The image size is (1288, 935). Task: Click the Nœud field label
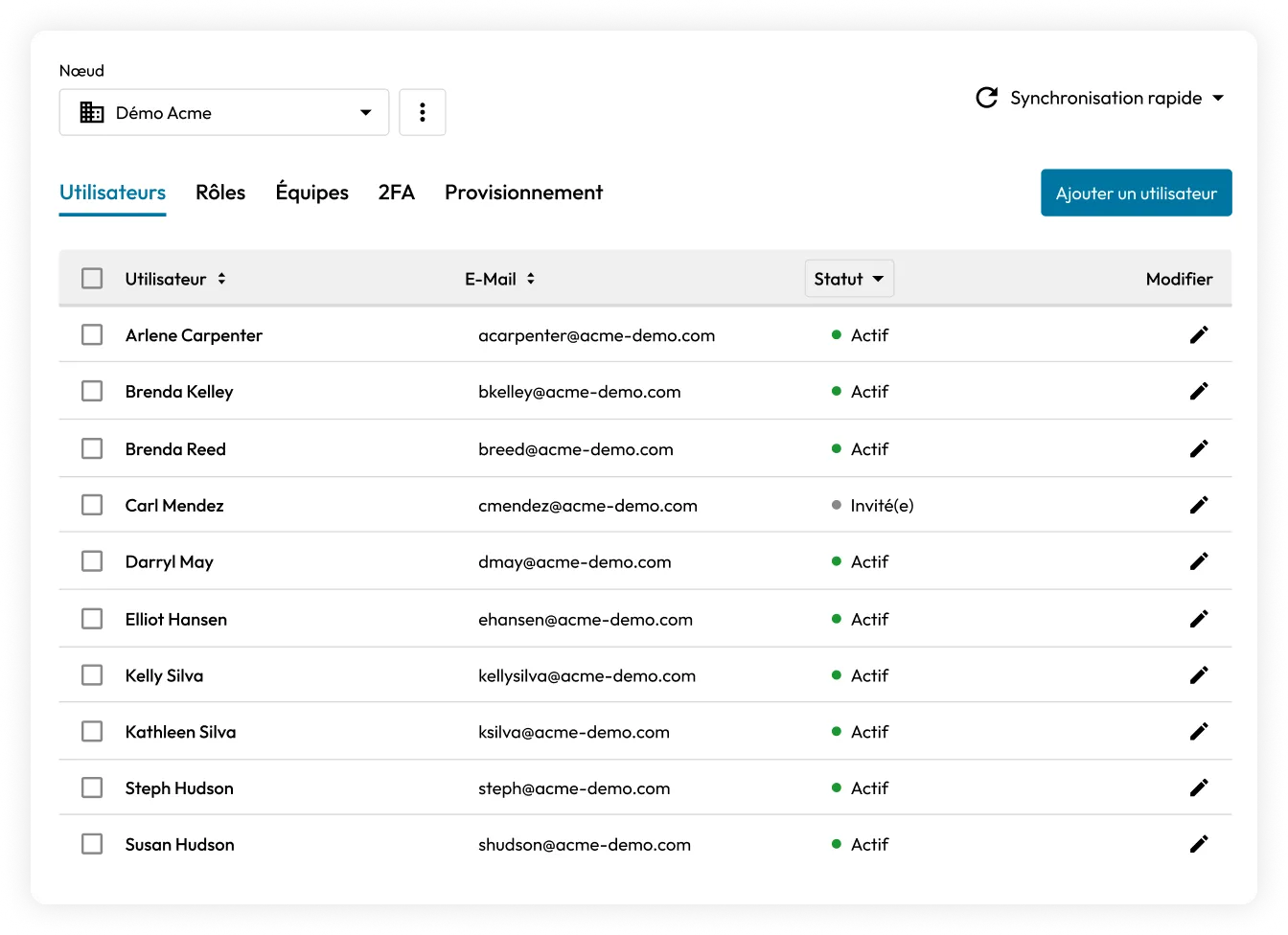click(81, 71)
